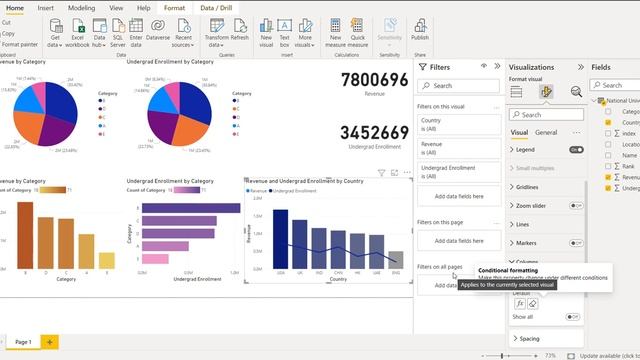Publish the report
The height and width of the screenshot is (360, 640).
pyautogui.click(x=420, y=30)
